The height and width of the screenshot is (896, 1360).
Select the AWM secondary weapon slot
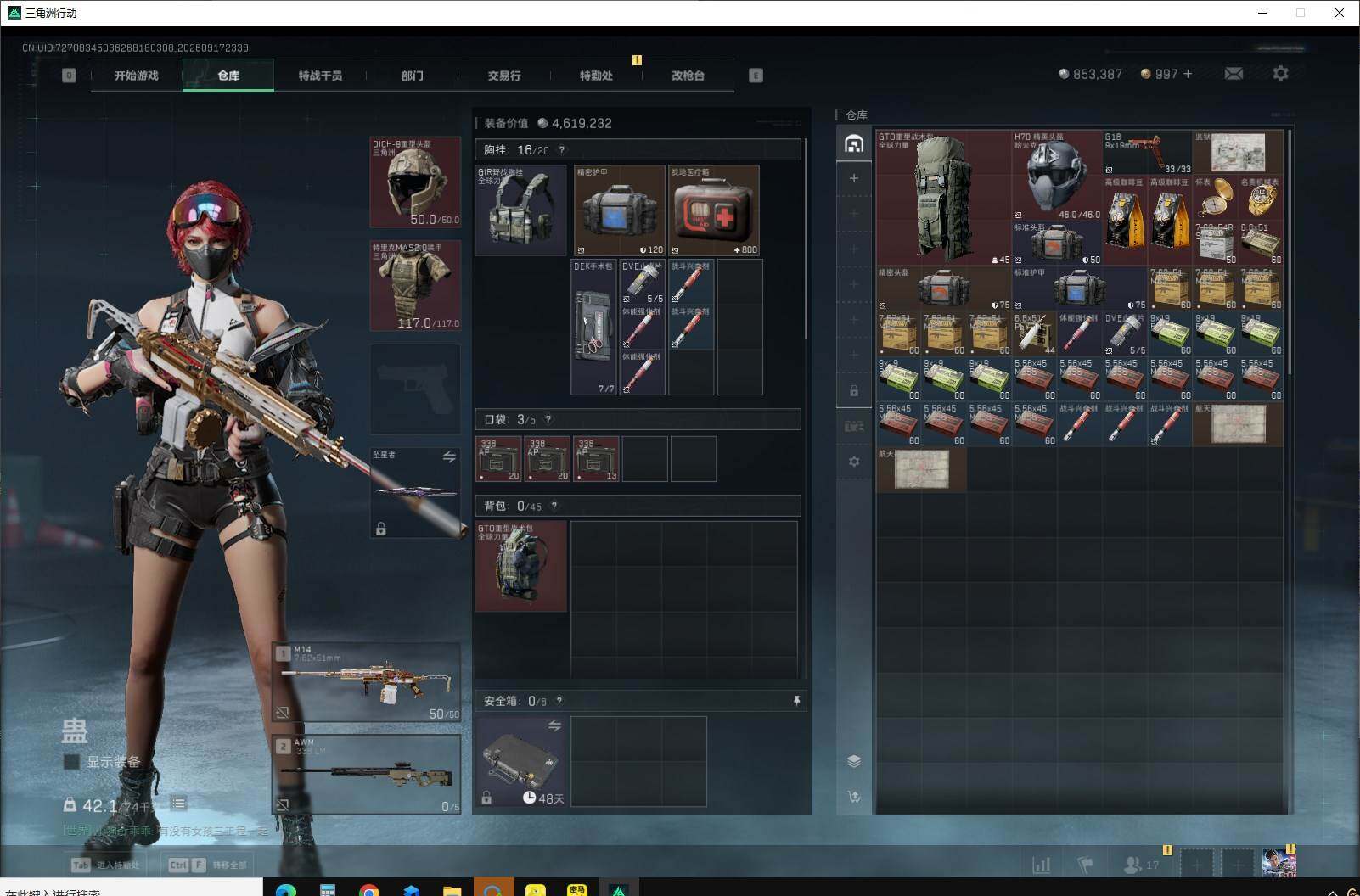[x=367, y=774]
